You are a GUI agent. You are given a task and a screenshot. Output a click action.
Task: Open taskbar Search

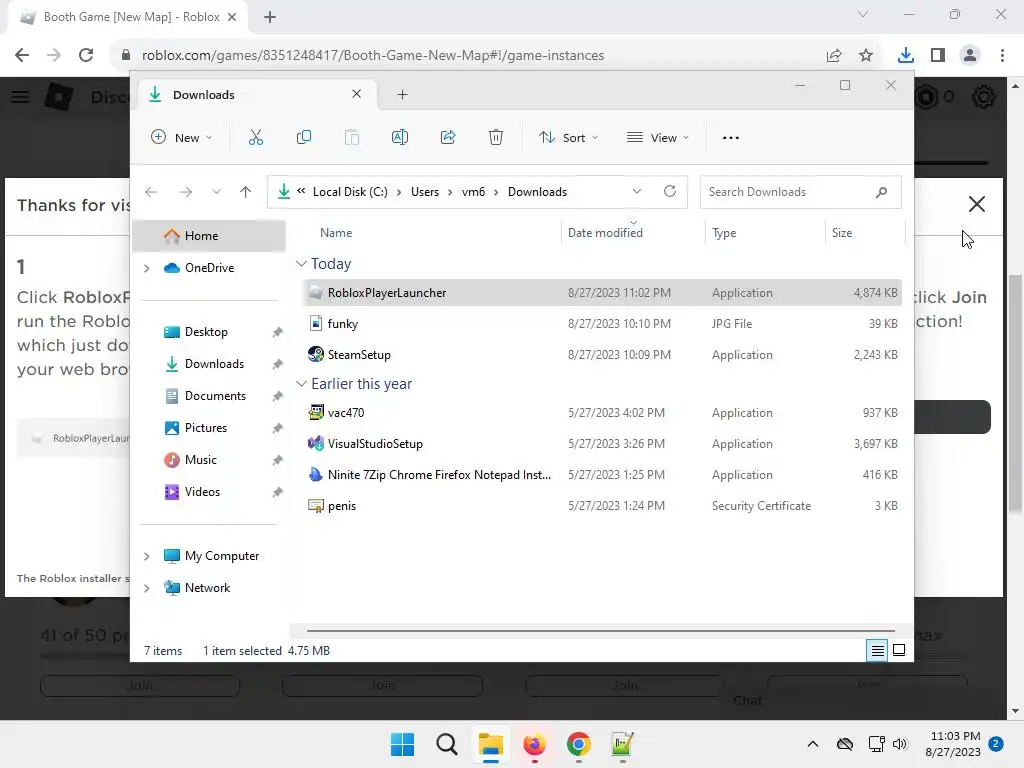(x=447, y=744)
